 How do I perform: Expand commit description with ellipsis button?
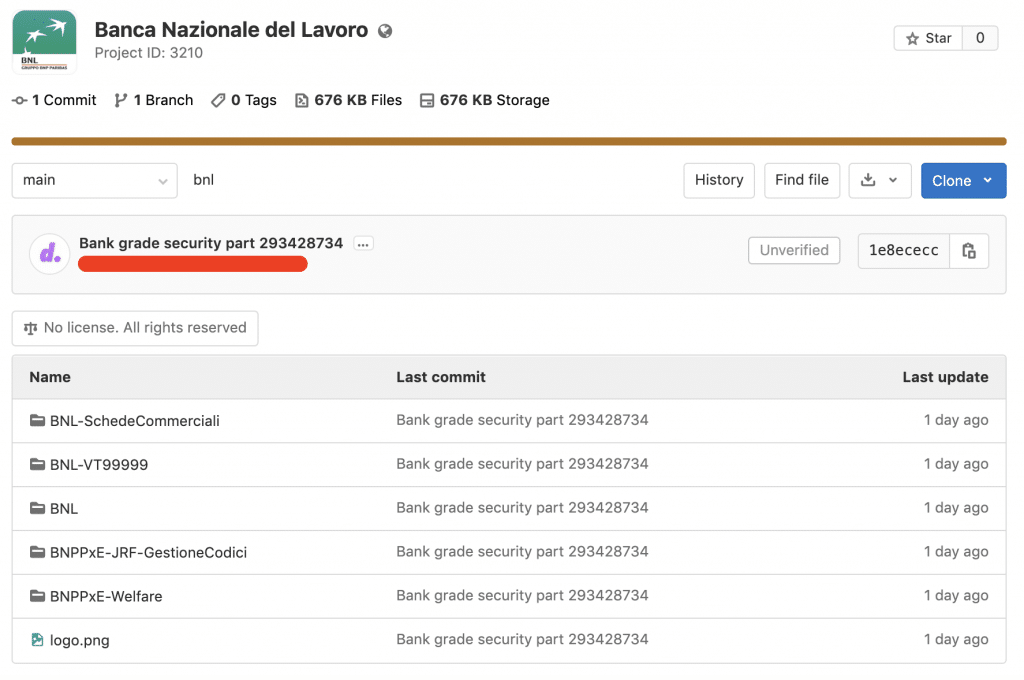(363, 244)
